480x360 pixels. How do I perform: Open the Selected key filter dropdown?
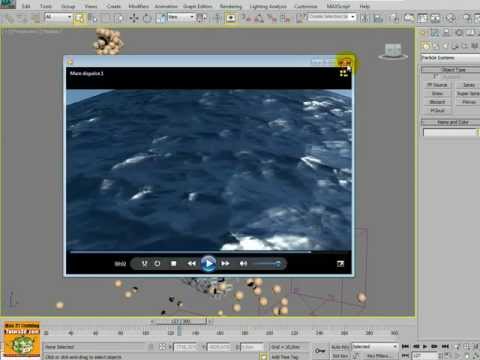(x=375, y=347)
